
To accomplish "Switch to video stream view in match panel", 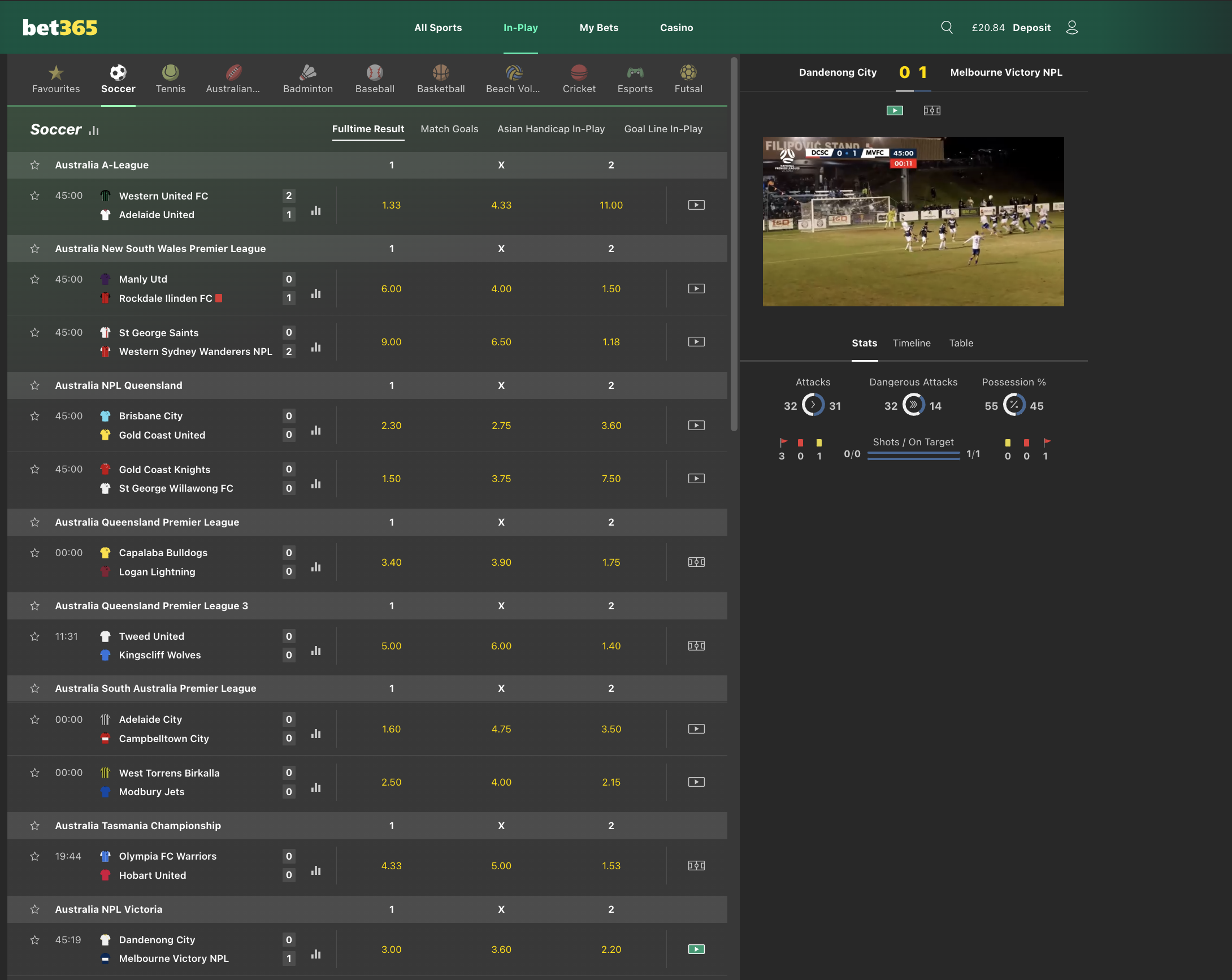I will pos(894,110).
